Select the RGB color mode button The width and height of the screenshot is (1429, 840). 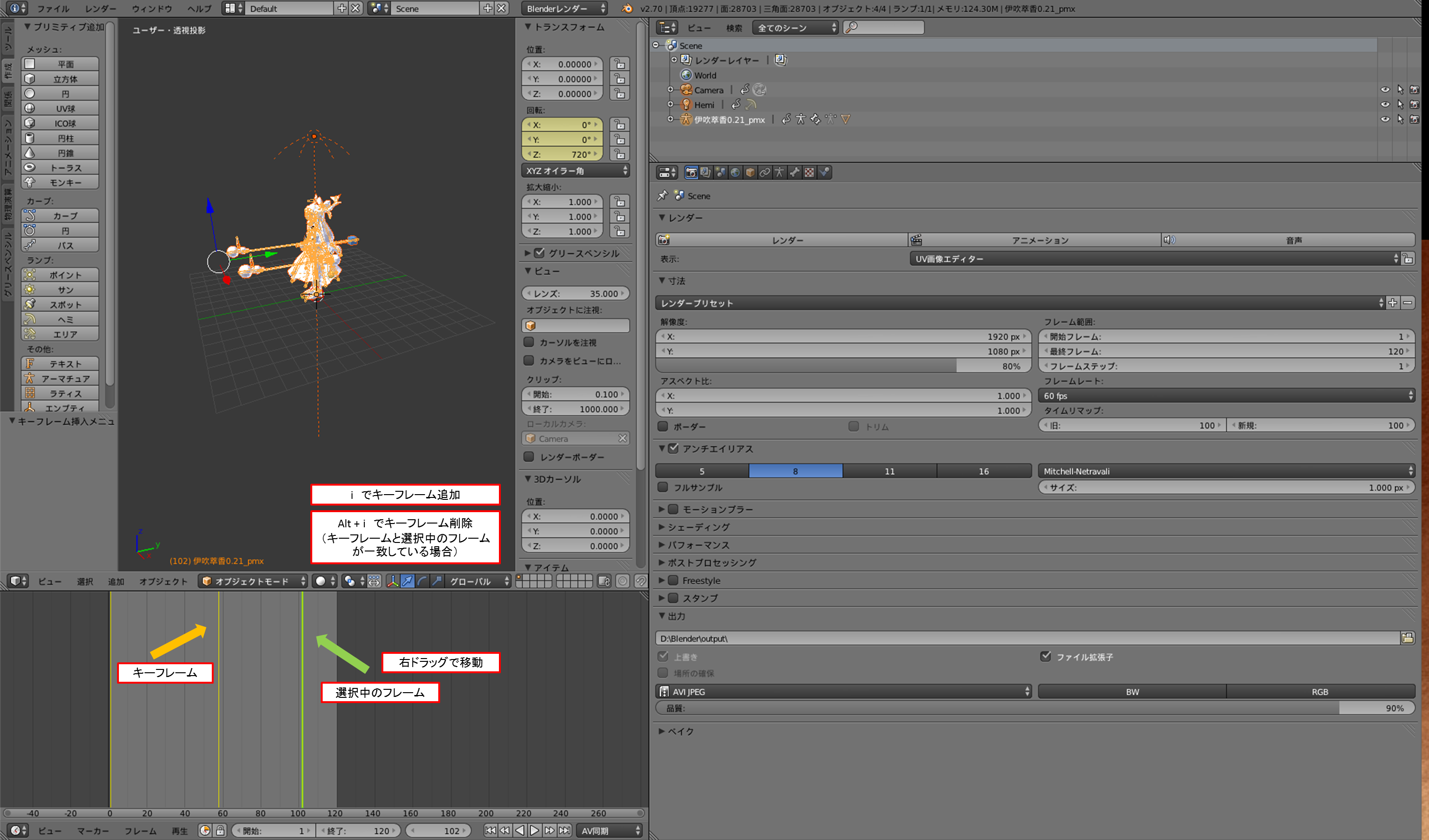pyautogui.click(x=1319, y=692)
